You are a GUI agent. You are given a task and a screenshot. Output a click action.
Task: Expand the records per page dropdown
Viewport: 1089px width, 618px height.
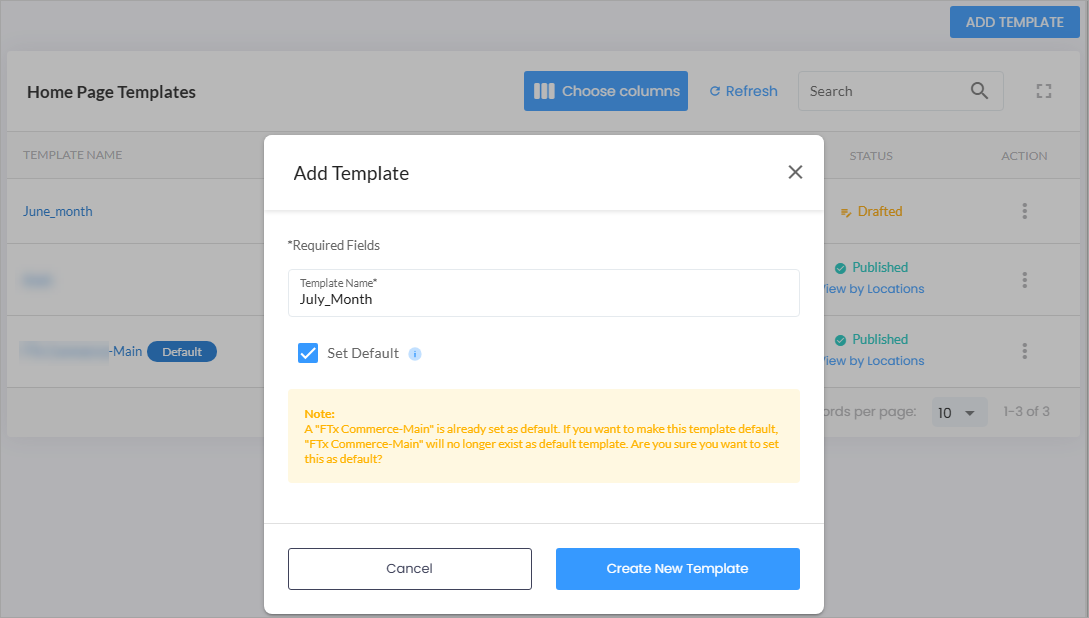959,413
